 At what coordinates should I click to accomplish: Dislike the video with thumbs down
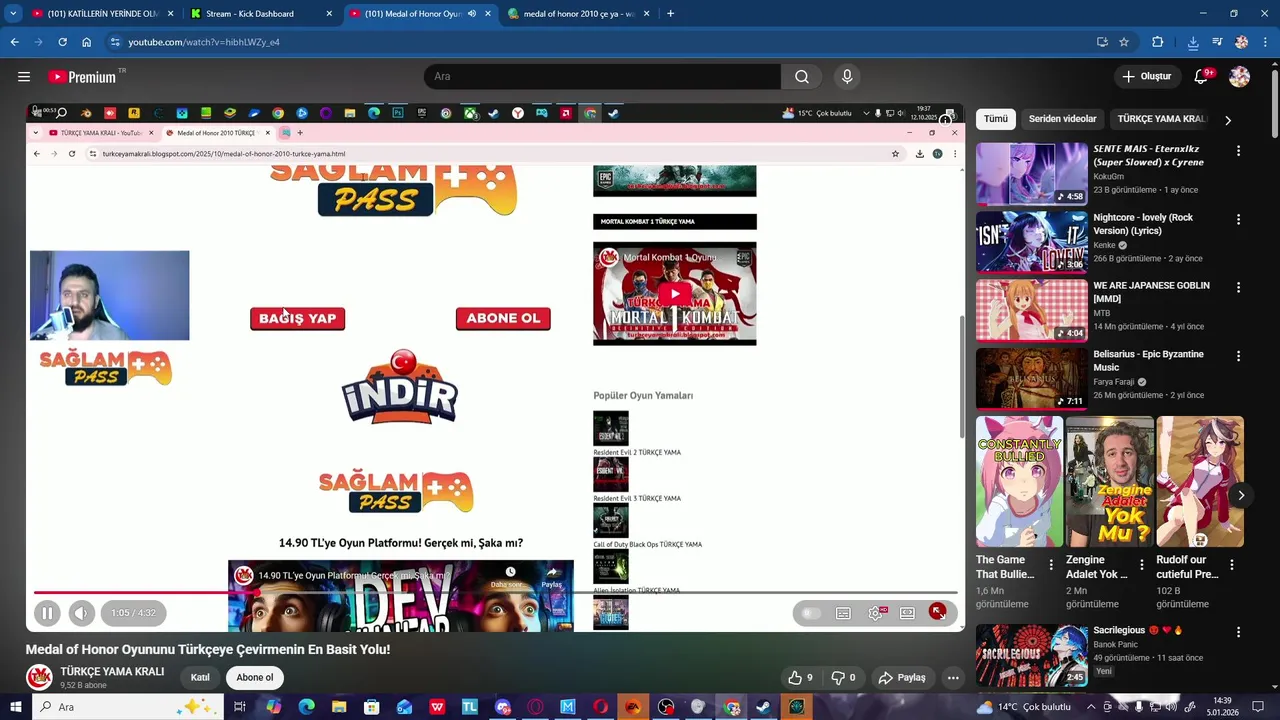tap(843, 678)
